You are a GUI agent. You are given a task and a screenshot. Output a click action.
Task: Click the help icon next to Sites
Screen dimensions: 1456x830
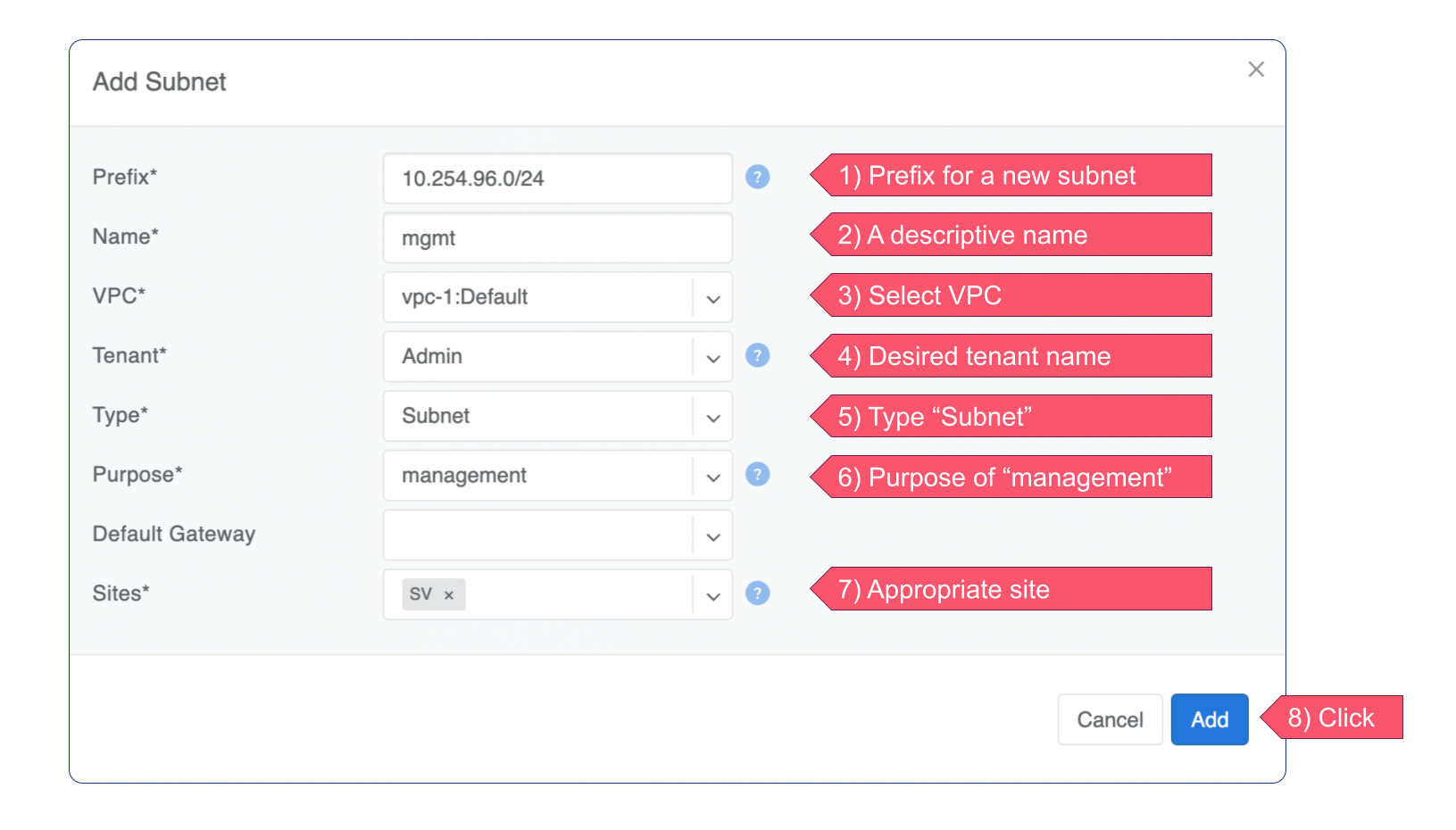757,593
